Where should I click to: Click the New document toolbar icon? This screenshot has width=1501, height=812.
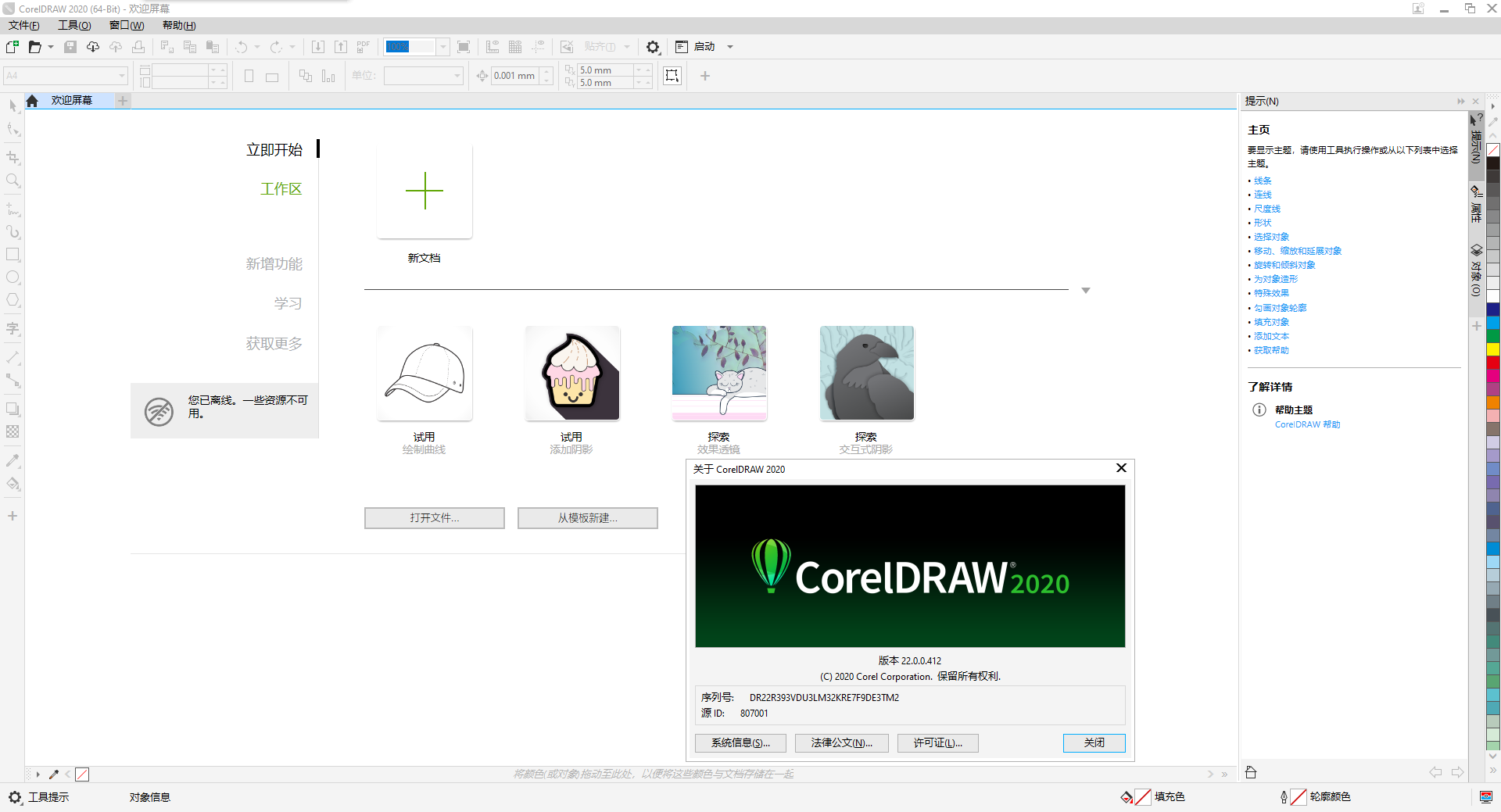(x=13, y=47)
